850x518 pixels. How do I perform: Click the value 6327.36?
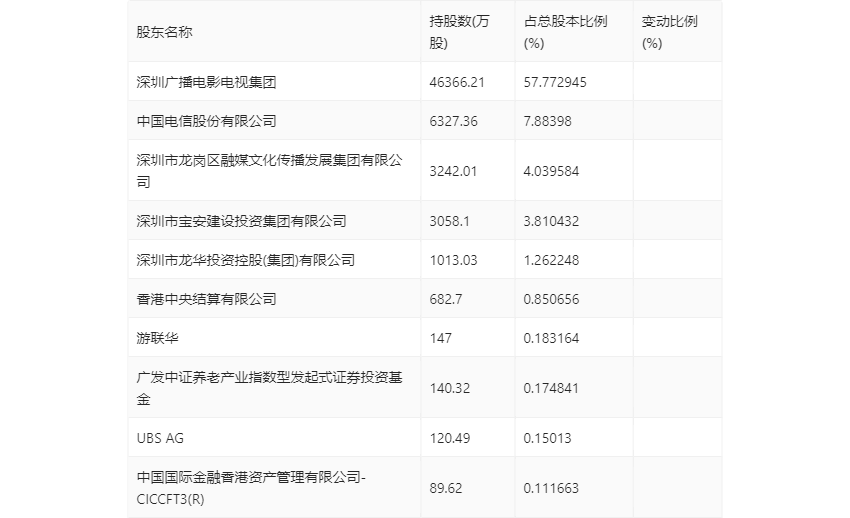pos(454,121)
